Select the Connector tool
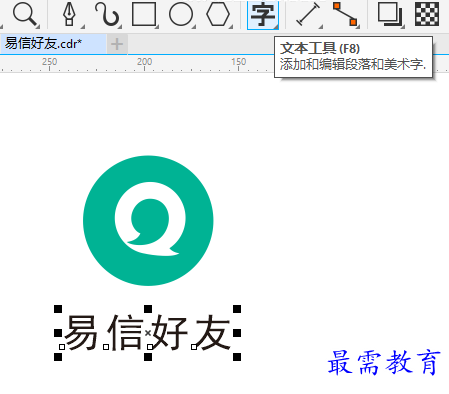Image resolution: width=449 pixels, height=394 pixels. click(x=345, y=14)
